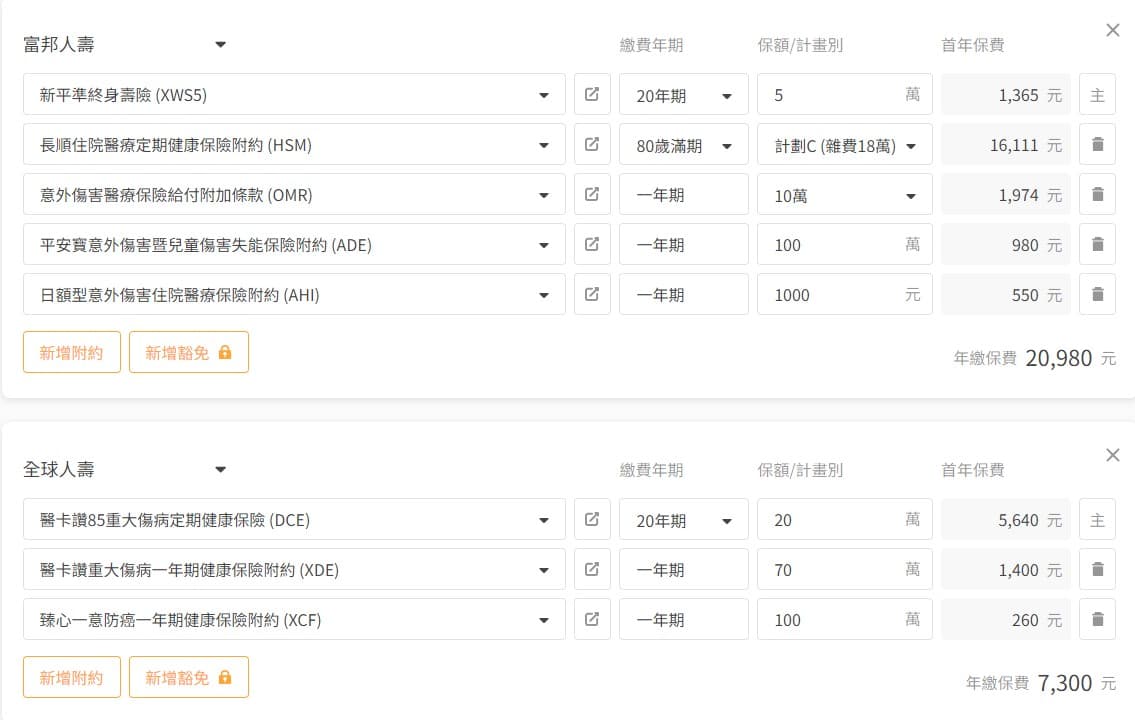Open 10萬 coverage dropdown for OMR

(x=844, y=195)
